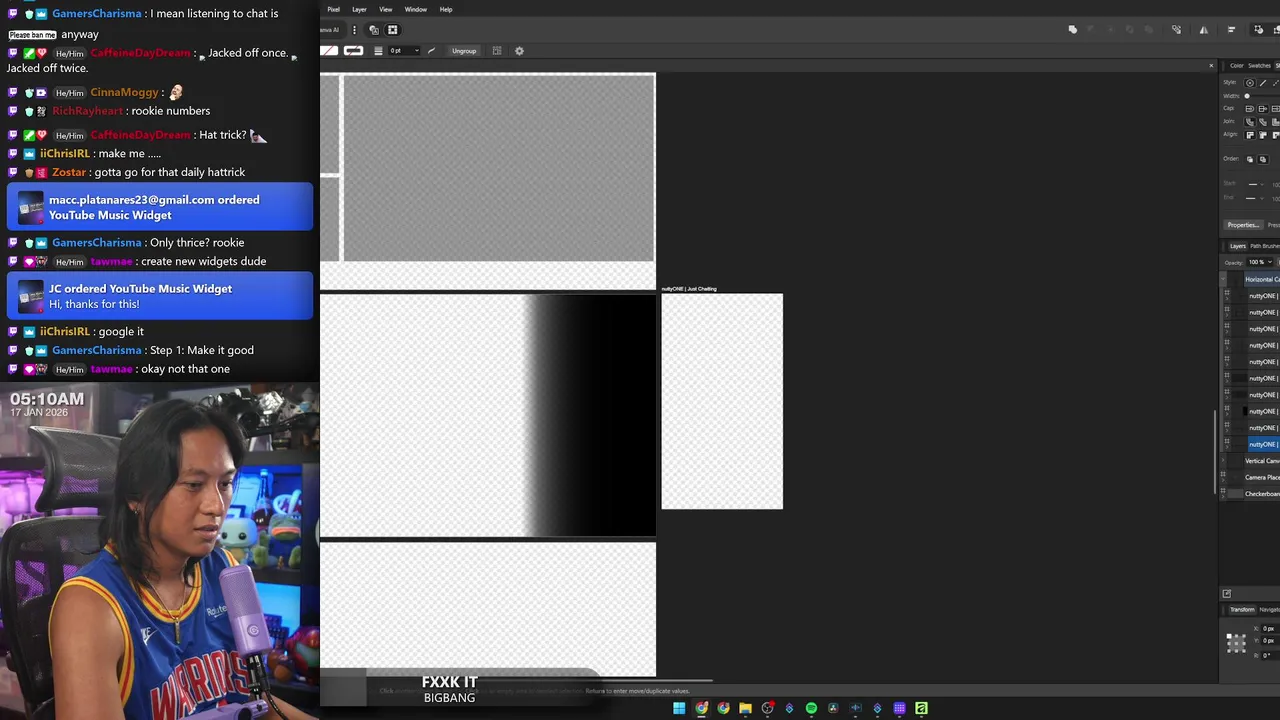
Task: Click the Y position field in Transform
Action: [x=1268, y=641]
